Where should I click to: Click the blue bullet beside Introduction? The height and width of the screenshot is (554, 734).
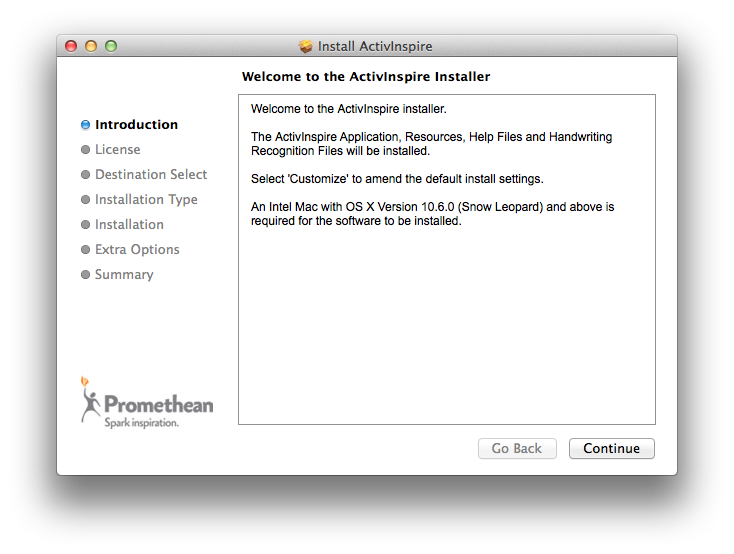(x=85, y=125)
